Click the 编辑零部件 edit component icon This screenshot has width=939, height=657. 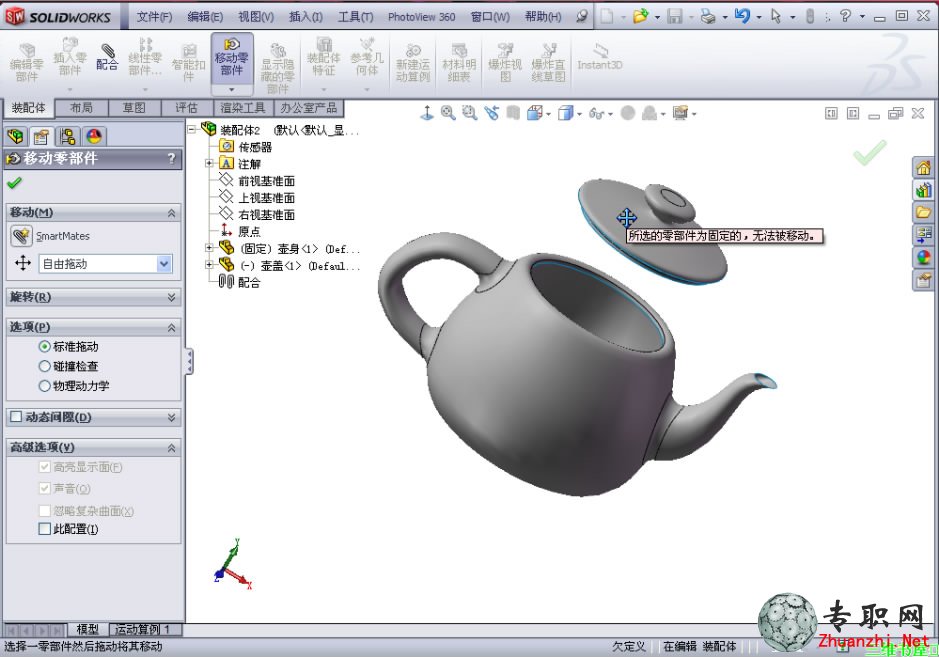pyautogui.click(x=27, y=62)
